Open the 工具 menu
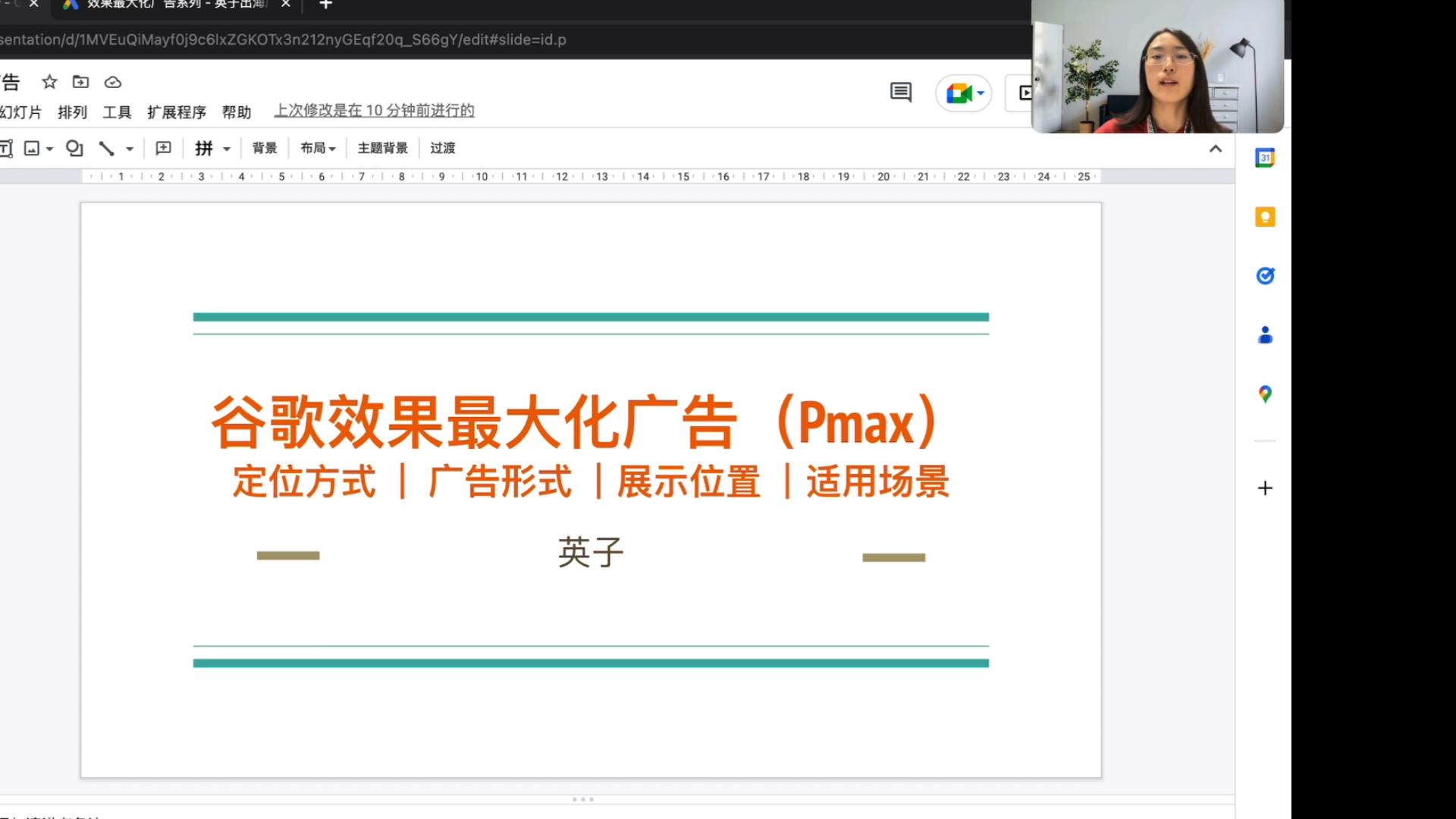Image resolution: width=1456 pixels, height=819 pixels. (117, 112)
